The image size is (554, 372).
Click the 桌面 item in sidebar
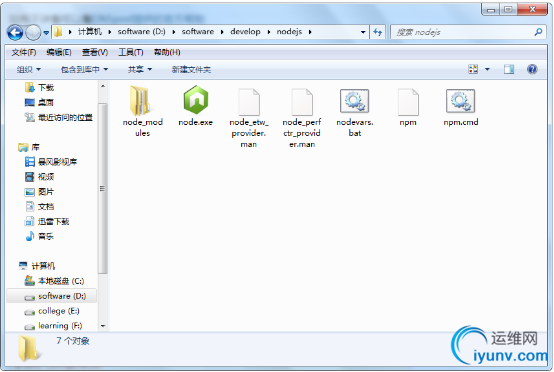[x=39, y=102]
